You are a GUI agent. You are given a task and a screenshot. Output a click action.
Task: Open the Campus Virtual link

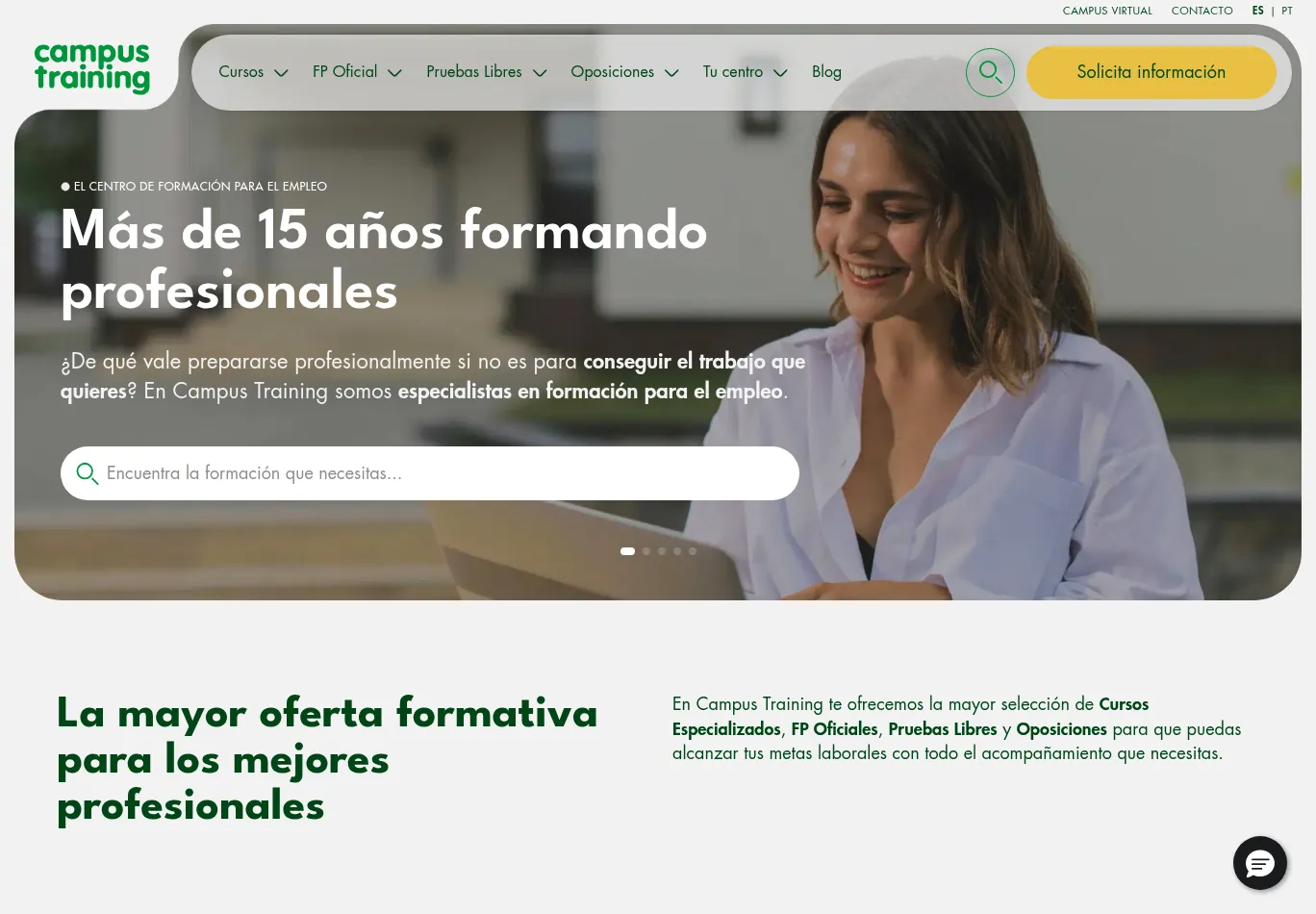pos(1107,11)
